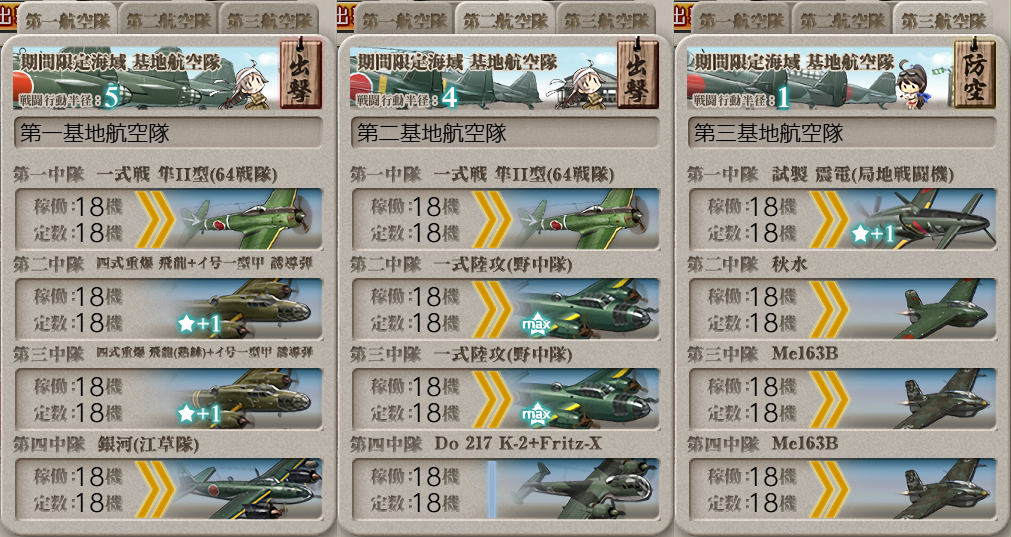Image resolution: width=1011 pixels, height=537 pixels.
Task: Switch to 第三航空隊 tab in middle panel
Action: 607,20
